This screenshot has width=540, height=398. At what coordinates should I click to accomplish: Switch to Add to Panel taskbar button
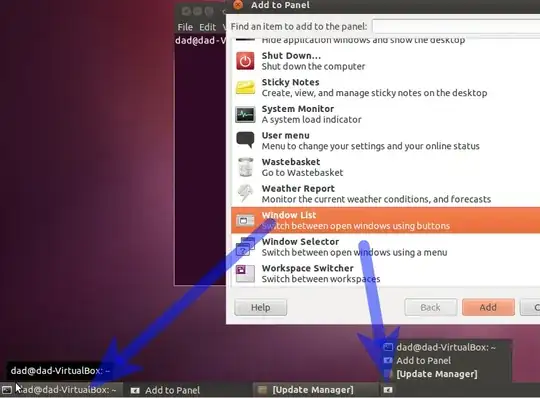188,390
